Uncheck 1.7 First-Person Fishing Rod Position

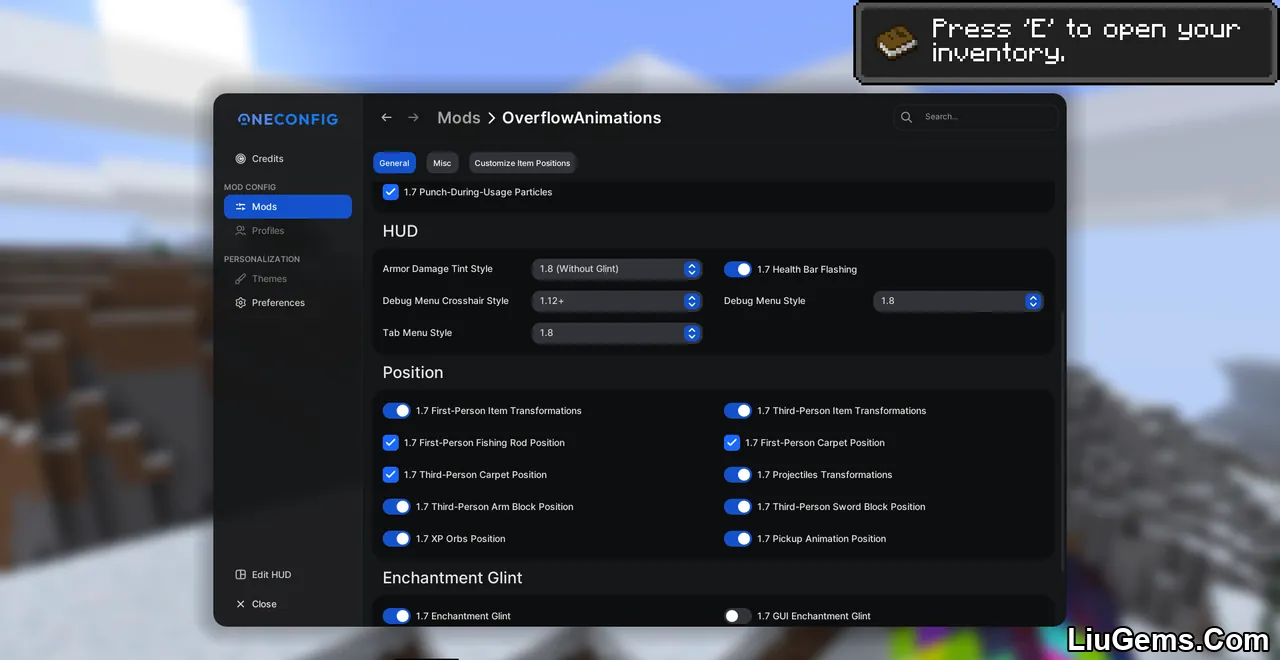pyautogui.click(x=391, y=443)
